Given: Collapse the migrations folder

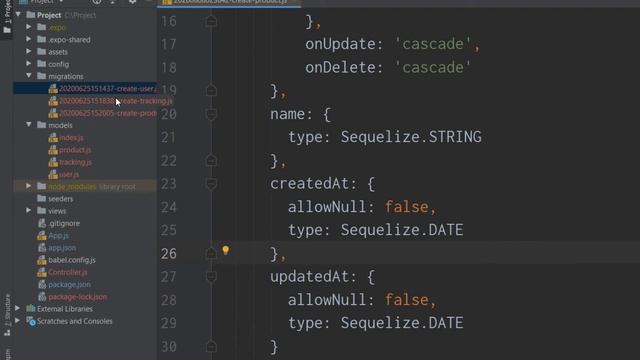Looking at the screenshot, I should click(29, 76).
